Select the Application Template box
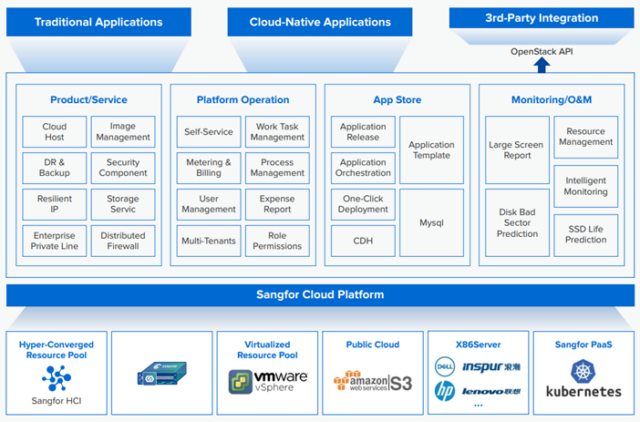The height and width of the screenshot is (422, 640). click(x=431, y=150)
